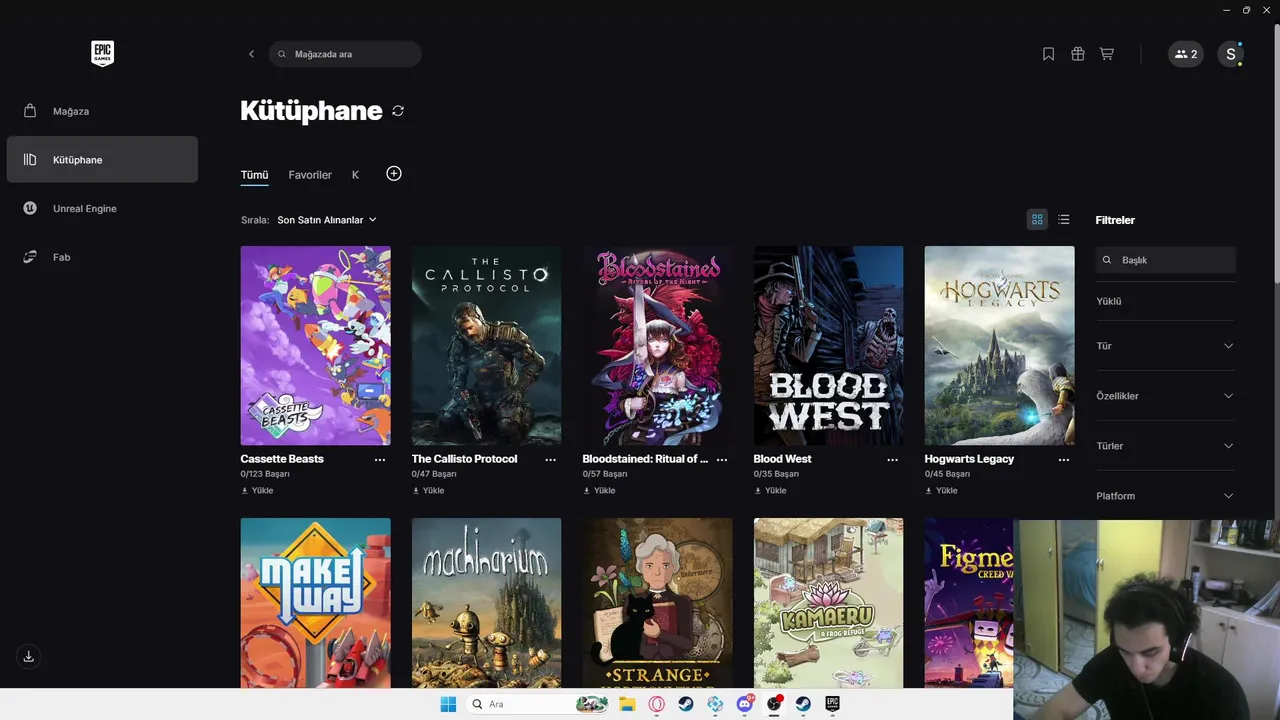
Task: Switch to grid view
Action: (x=1037, y=220)
